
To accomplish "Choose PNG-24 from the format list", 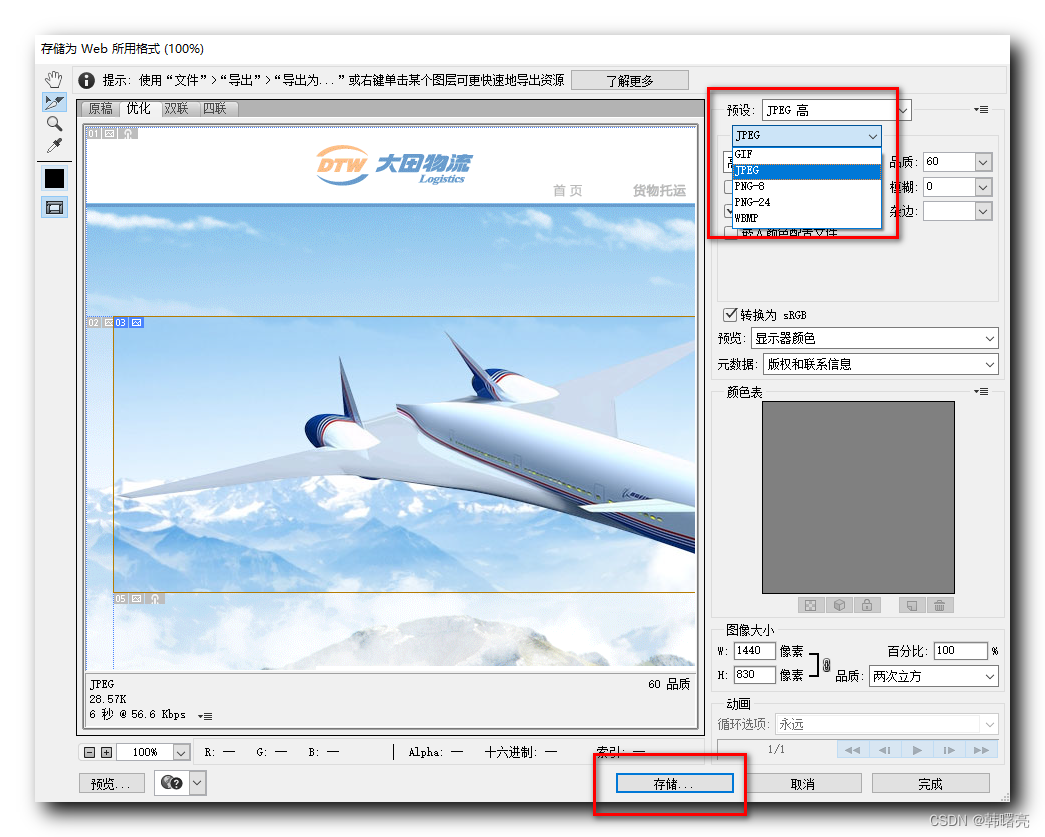I will (x=806, y=202).
